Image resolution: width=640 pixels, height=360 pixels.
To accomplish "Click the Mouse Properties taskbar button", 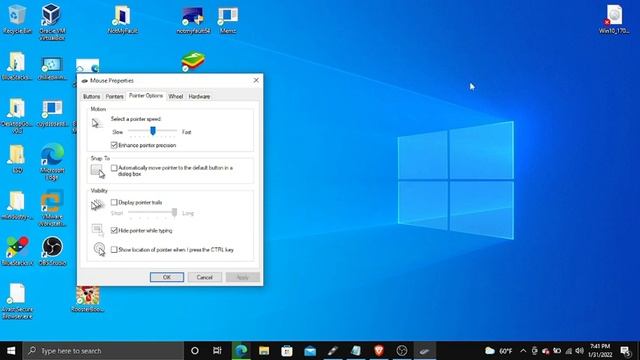I will click(x=425, y=351).
